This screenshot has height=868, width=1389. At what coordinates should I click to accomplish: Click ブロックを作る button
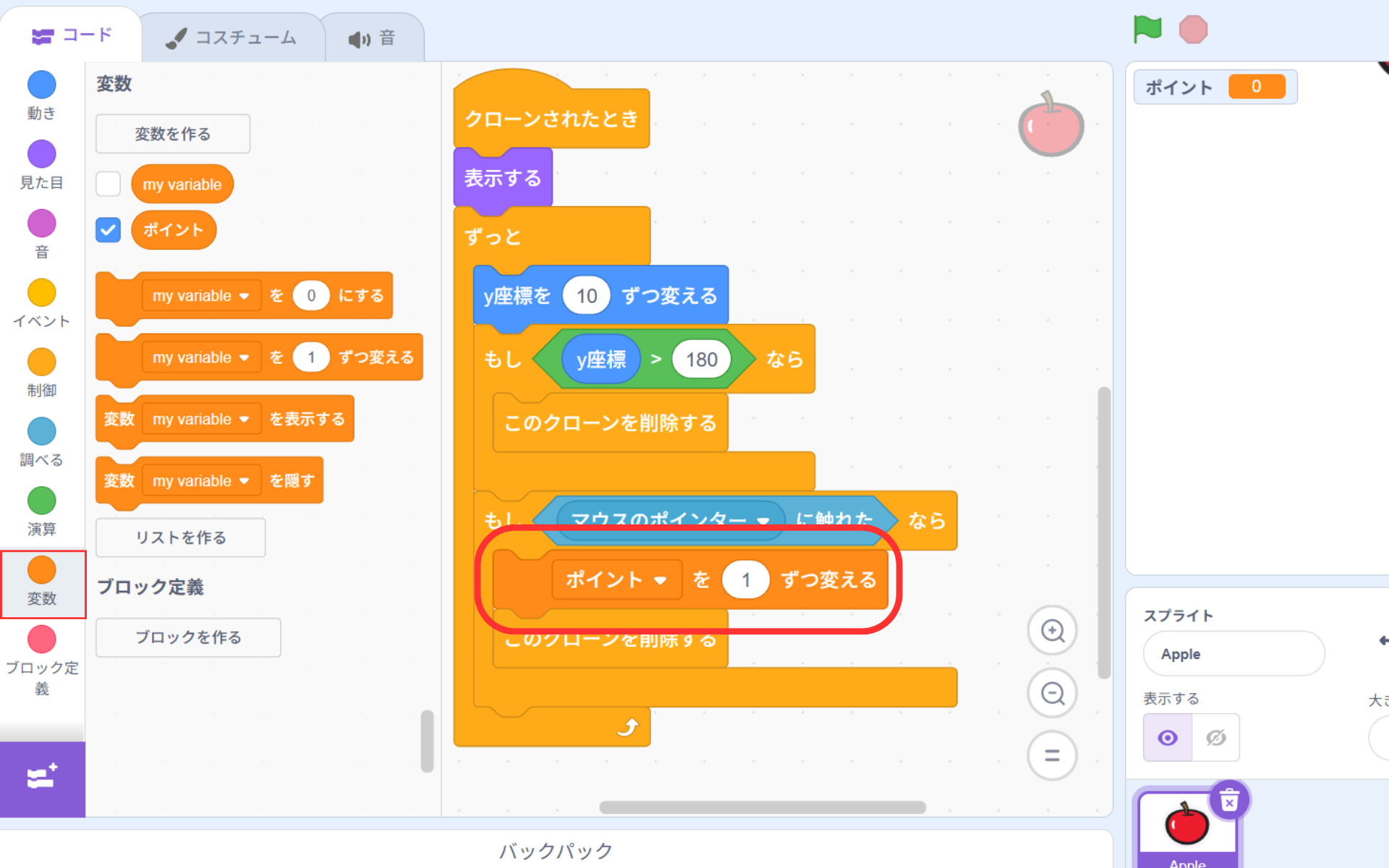(x=188, y=637)
